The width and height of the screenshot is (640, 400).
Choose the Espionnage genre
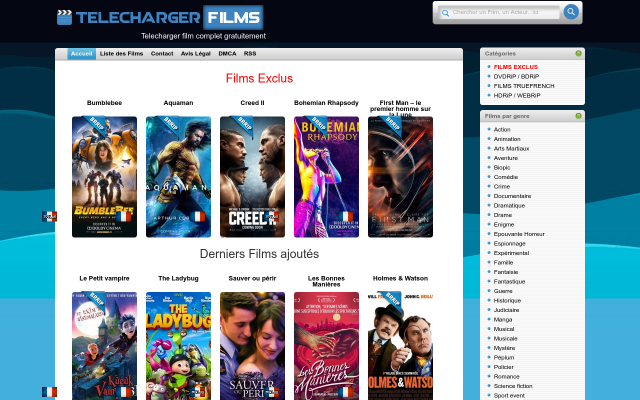point(509,244)
